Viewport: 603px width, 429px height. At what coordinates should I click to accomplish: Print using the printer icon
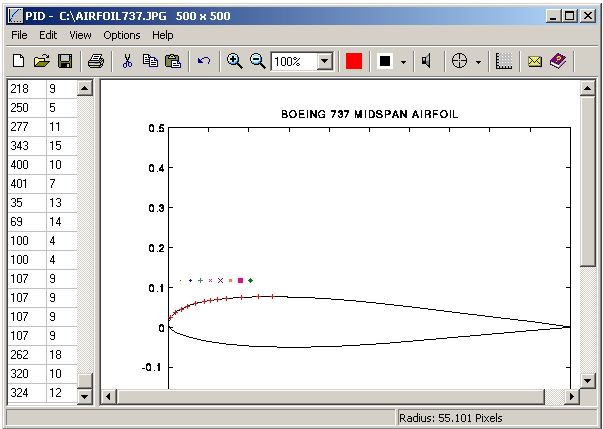click(96, 61)
